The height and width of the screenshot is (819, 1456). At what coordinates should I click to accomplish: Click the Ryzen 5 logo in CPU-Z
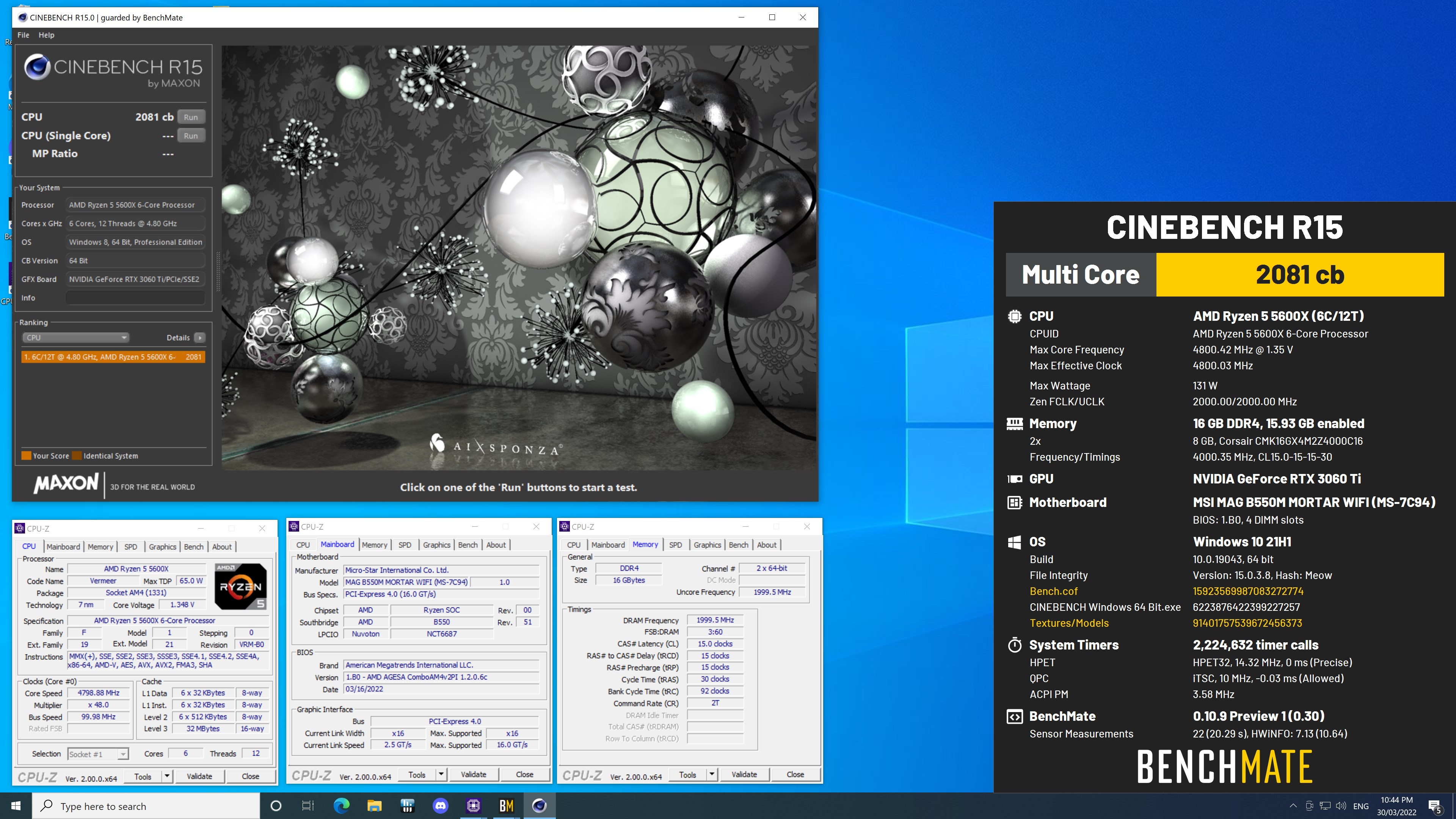pos(241,586)
